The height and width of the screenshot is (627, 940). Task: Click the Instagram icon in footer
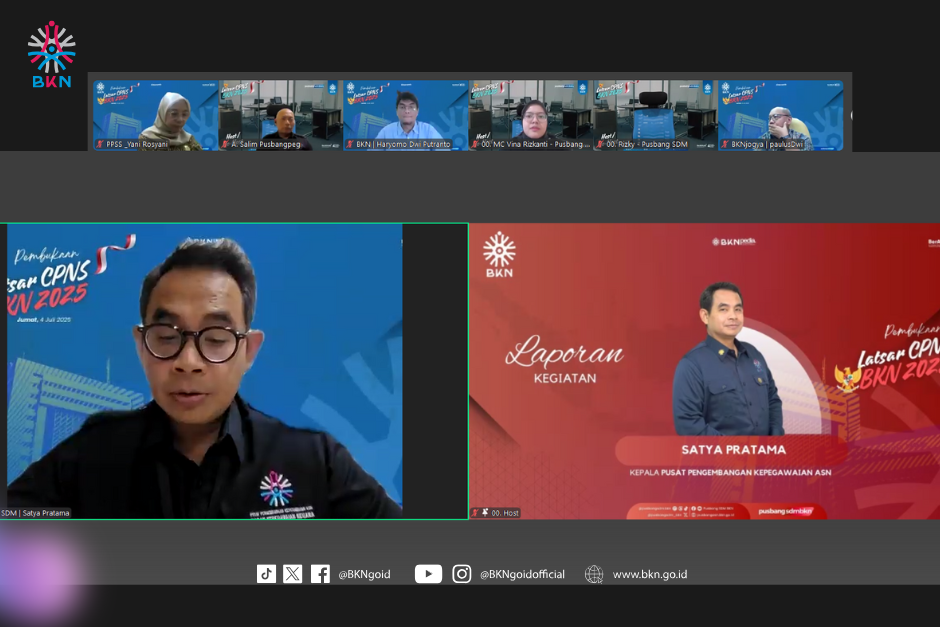tap(461, 574)
